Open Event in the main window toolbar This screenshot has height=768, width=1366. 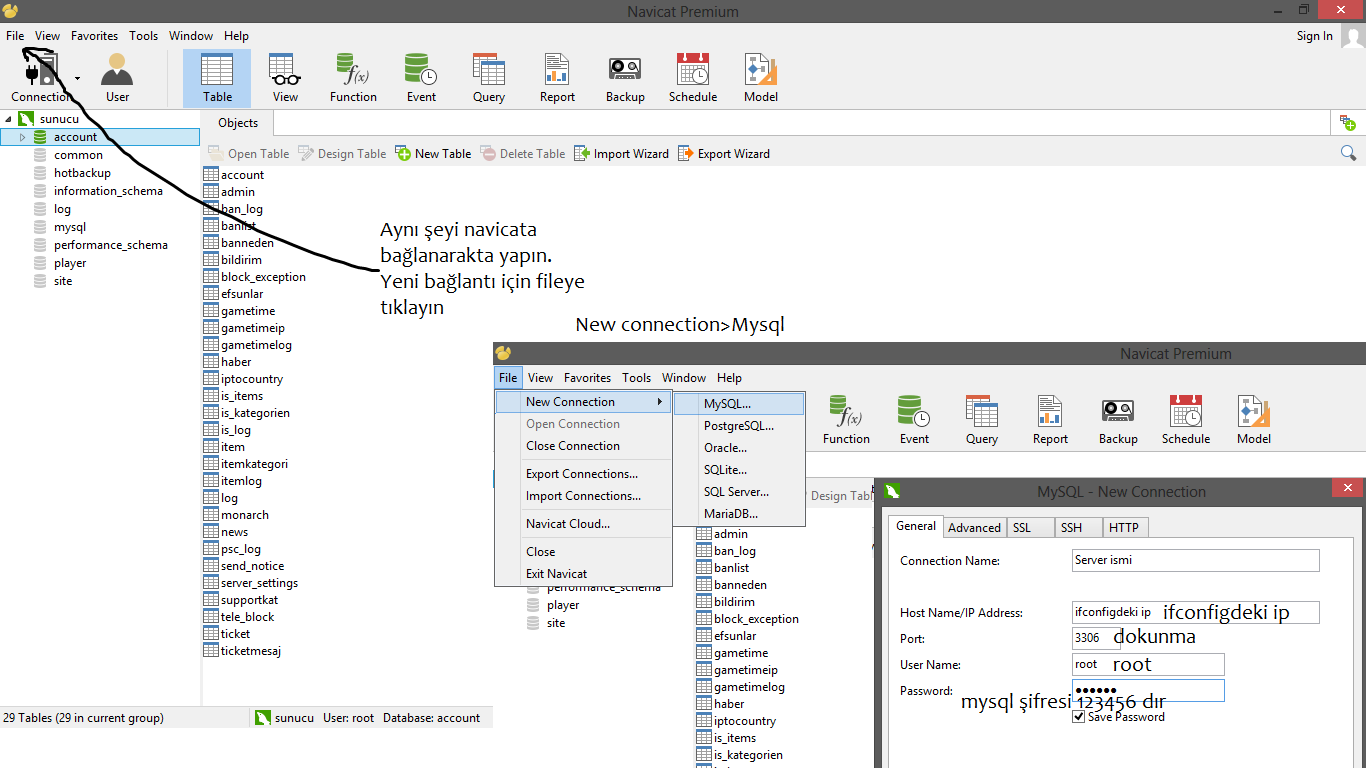tap(421, 78)
